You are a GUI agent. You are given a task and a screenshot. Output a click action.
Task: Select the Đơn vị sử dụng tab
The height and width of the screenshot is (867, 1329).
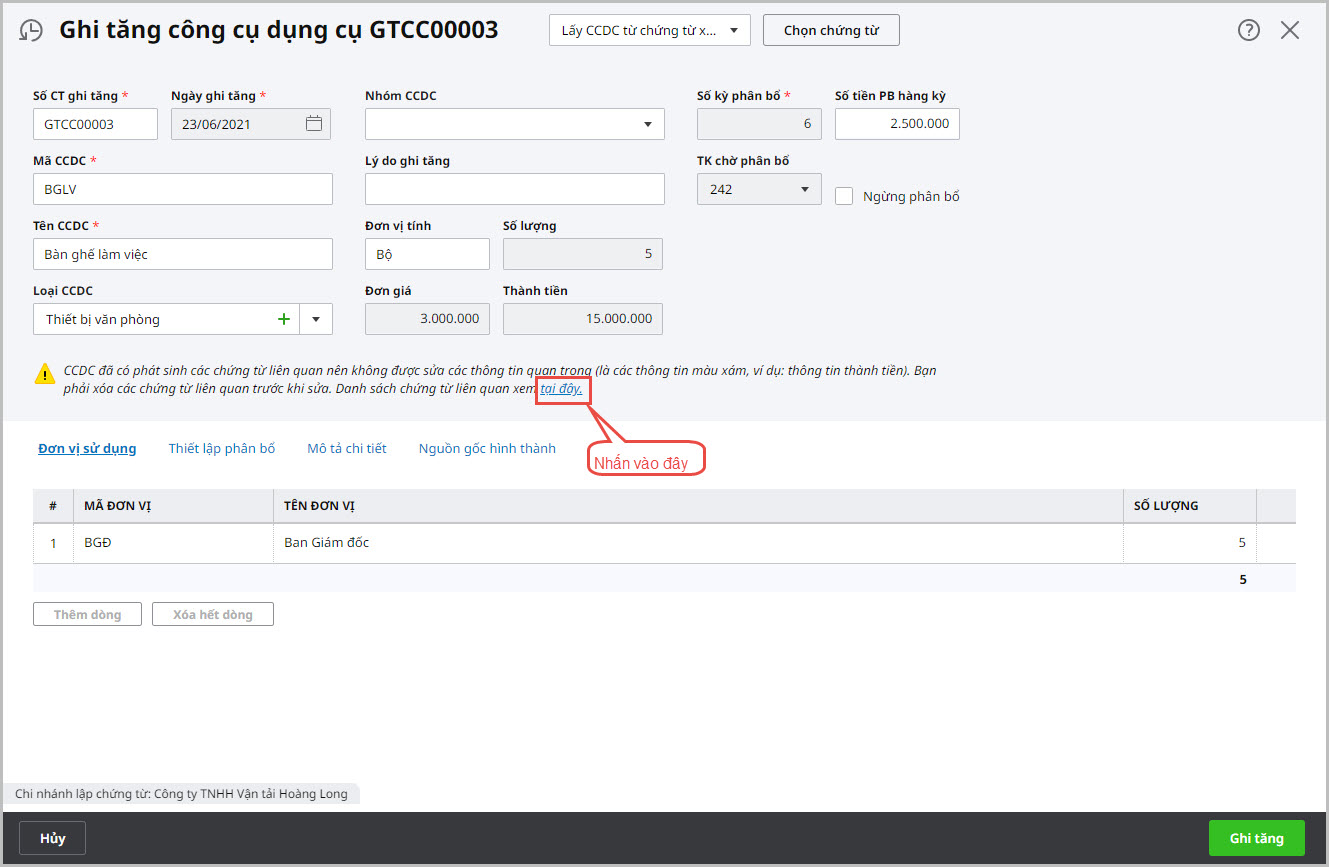[x=87, y=448]
